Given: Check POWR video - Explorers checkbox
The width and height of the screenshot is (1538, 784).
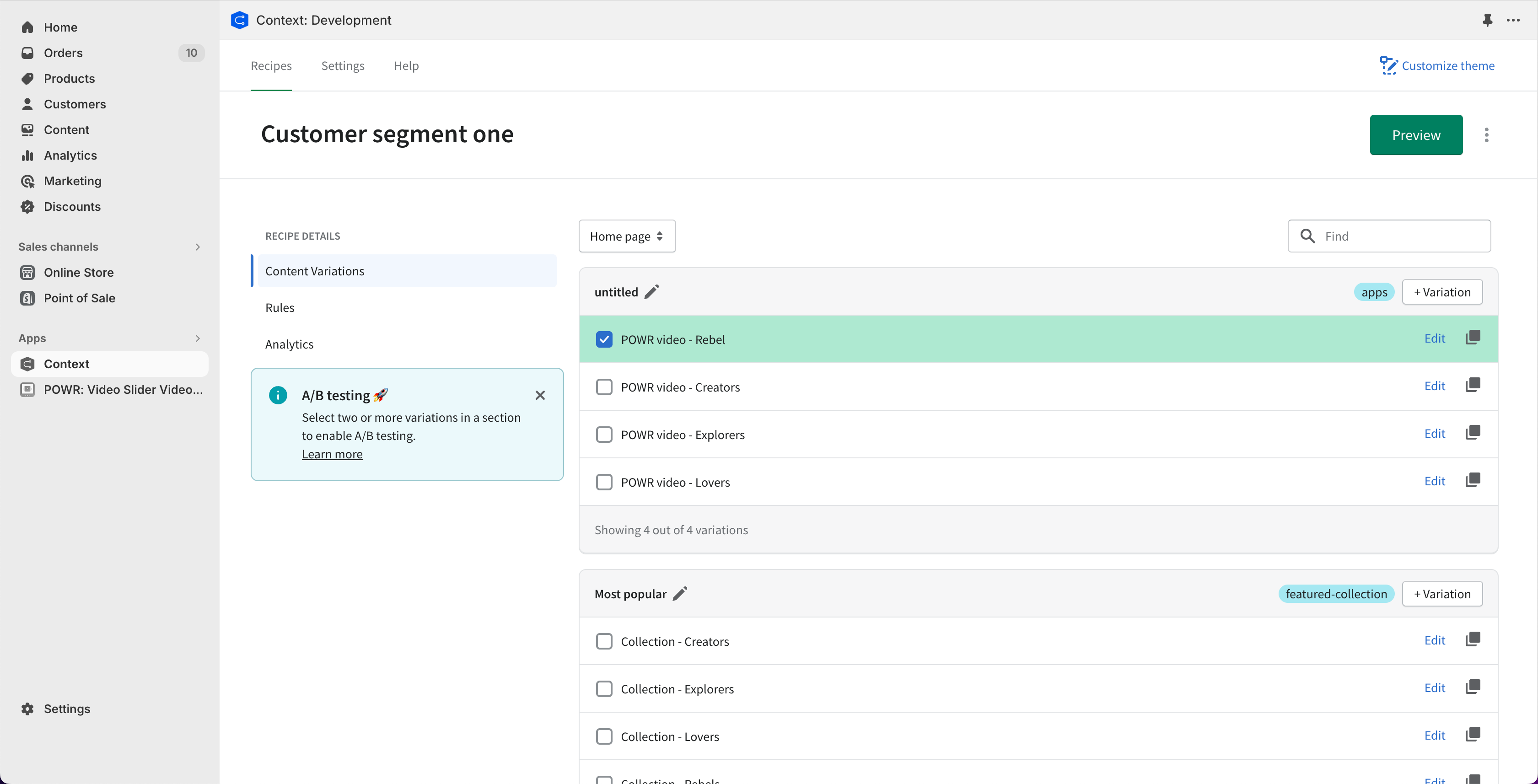Looking at the screenshot, I should pyautogui.click(x=604, y=435).
